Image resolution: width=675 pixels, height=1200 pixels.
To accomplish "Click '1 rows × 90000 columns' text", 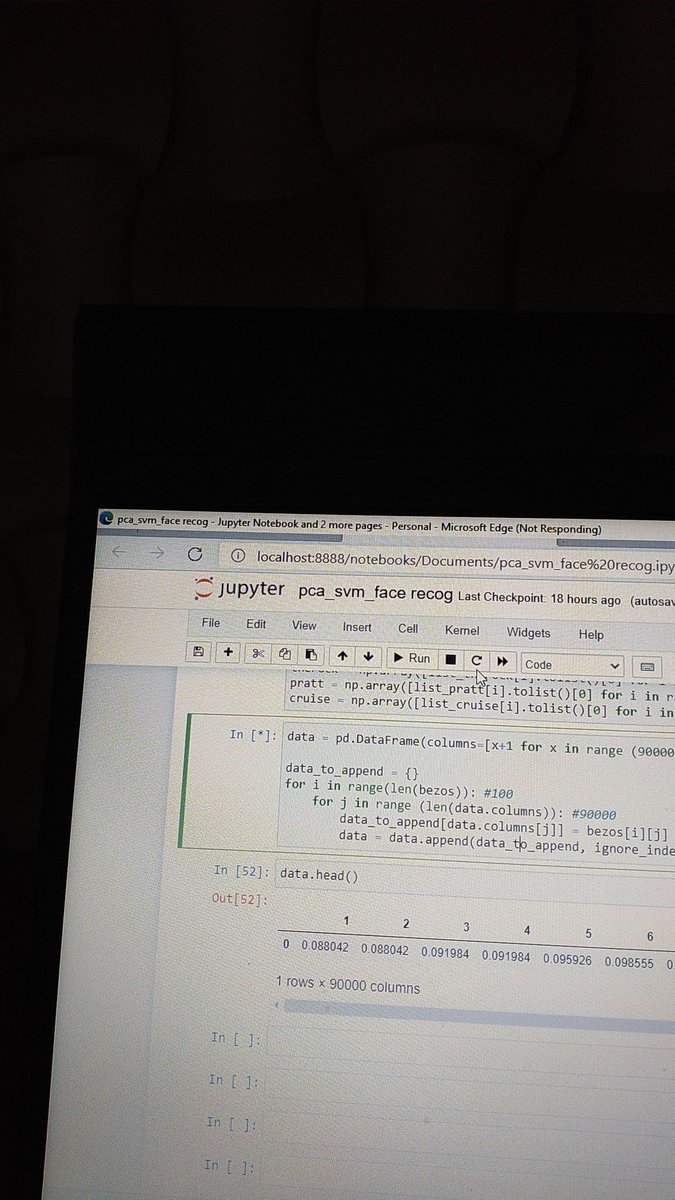I will [x=348, y=986].
